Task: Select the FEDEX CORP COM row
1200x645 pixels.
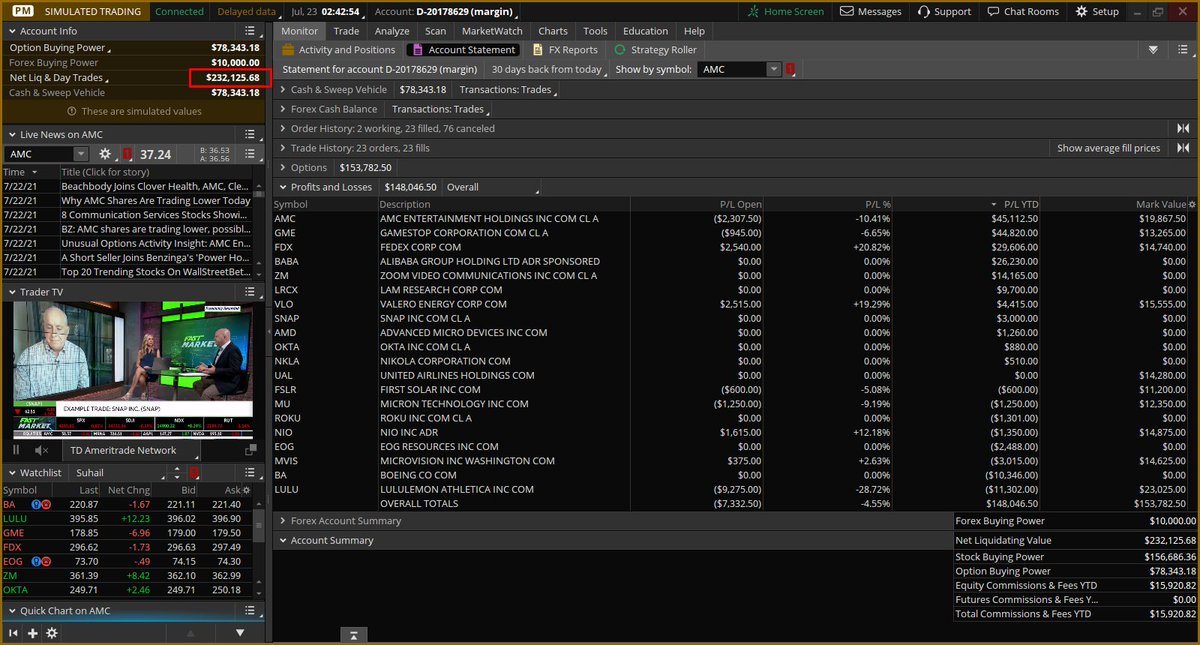Action: pos(735,247)
